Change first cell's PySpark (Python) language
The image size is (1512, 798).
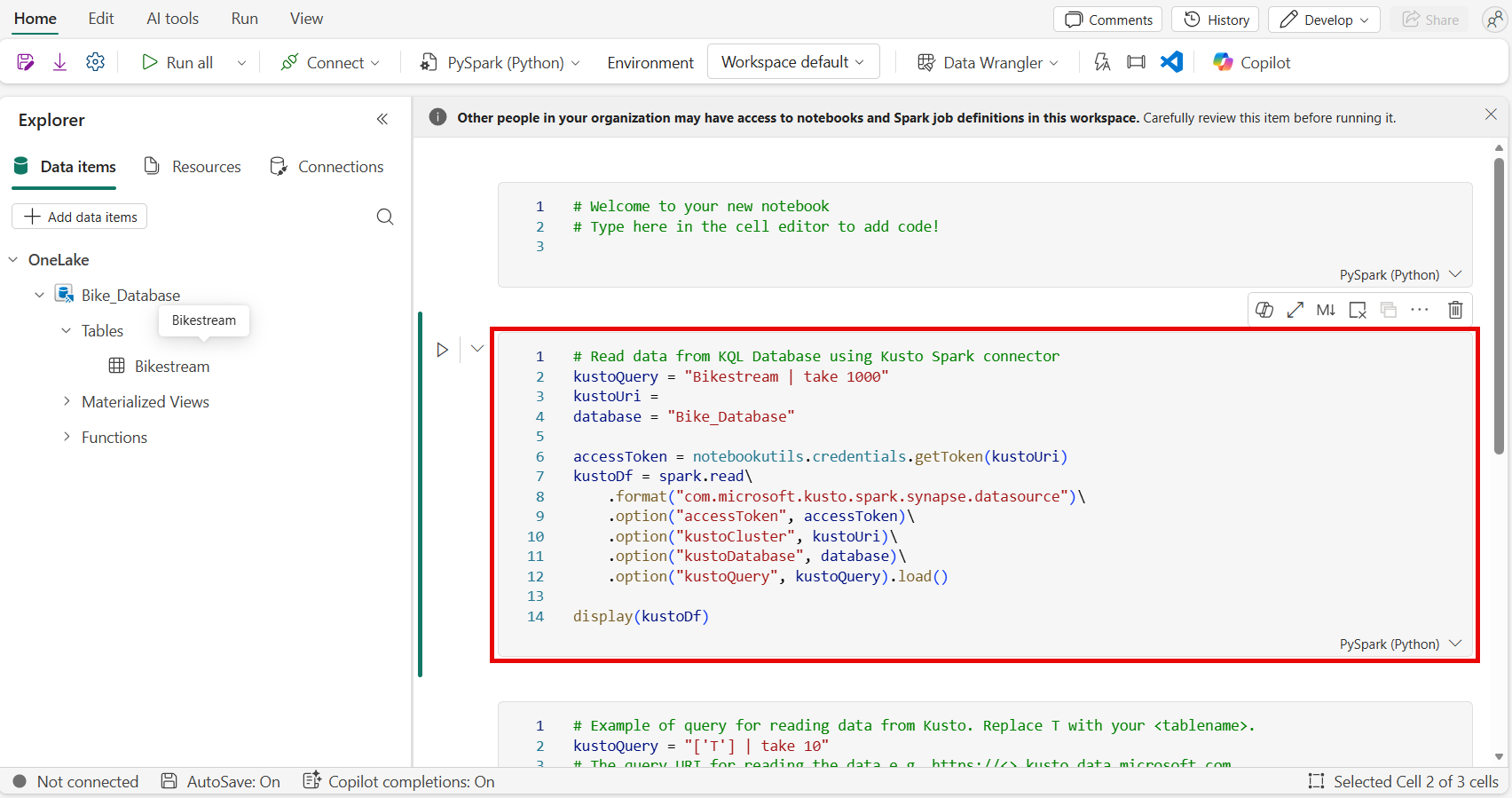click(1400, 275)
